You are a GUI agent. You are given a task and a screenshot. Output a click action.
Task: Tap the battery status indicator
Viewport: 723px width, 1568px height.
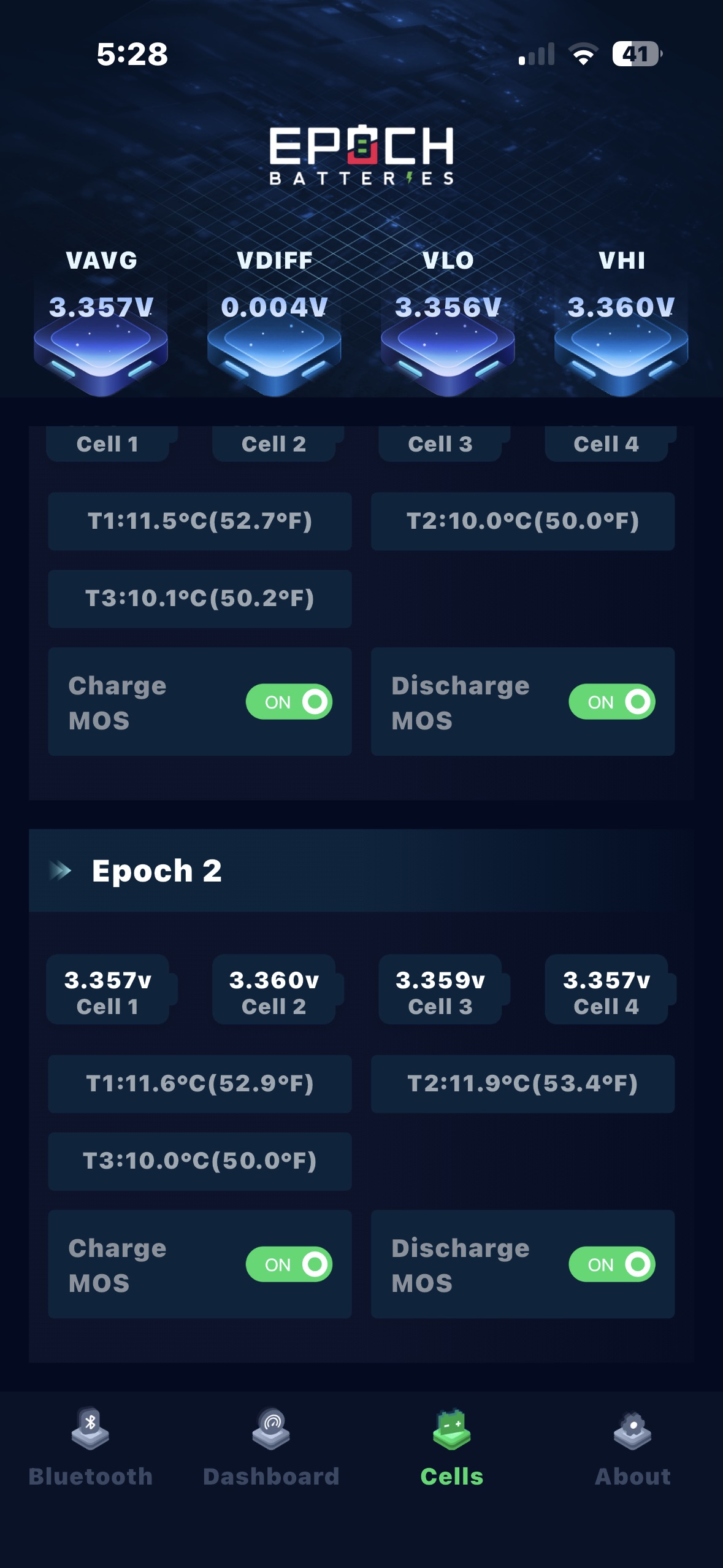click(x=637, y=54)
